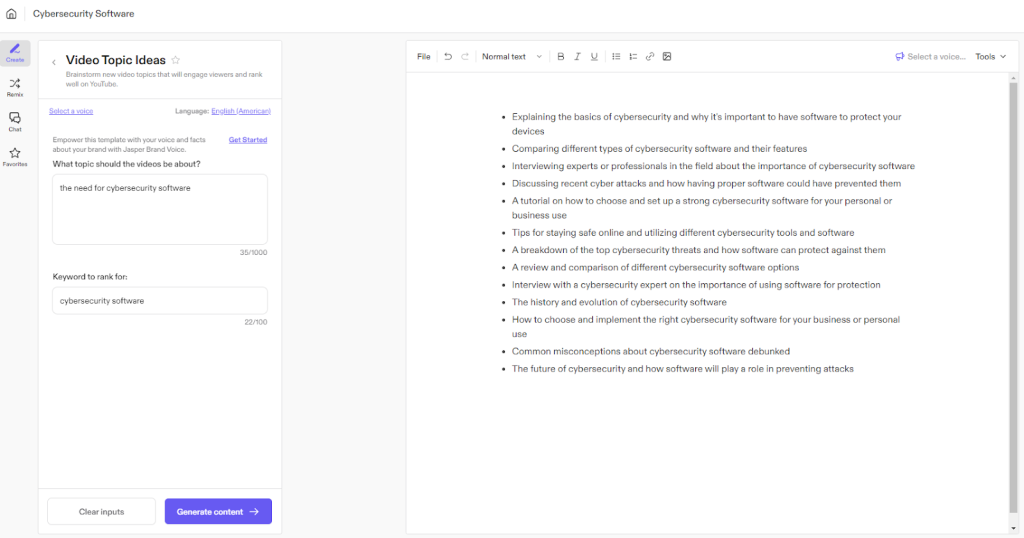Screen dimensions: 1024x538
Task: Insert a link from the toolbar
Action: (x=650, y=57)
